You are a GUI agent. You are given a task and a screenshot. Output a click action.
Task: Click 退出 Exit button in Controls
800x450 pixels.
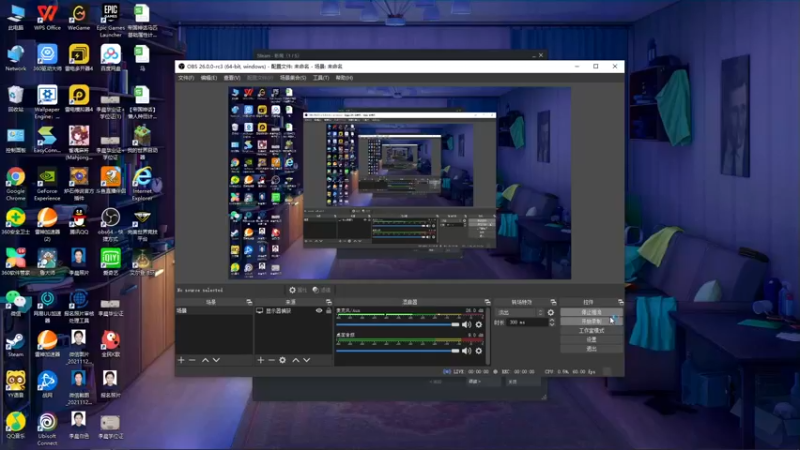point(591,349)
